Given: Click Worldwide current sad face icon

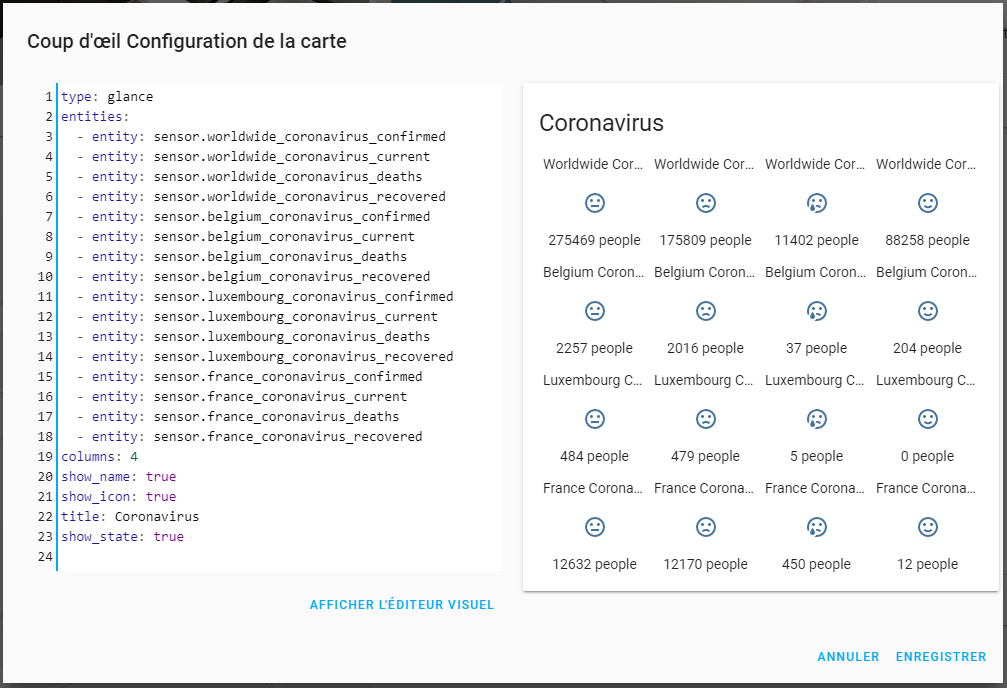Looking at the screenshot, I should [x=705, y=203].
